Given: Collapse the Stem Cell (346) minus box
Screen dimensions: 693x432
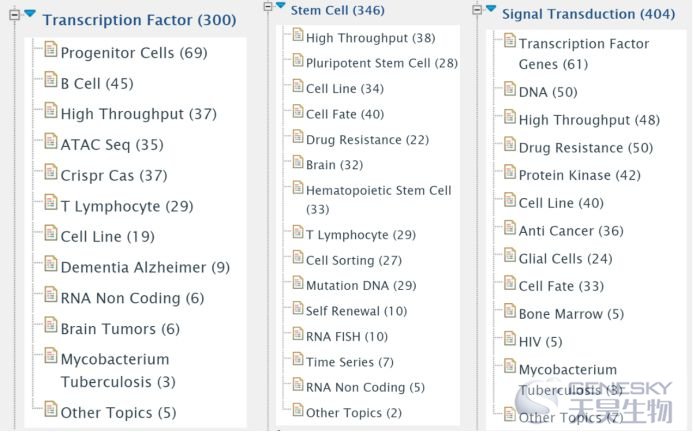Looking at the screenshot, I should point(268,6).
